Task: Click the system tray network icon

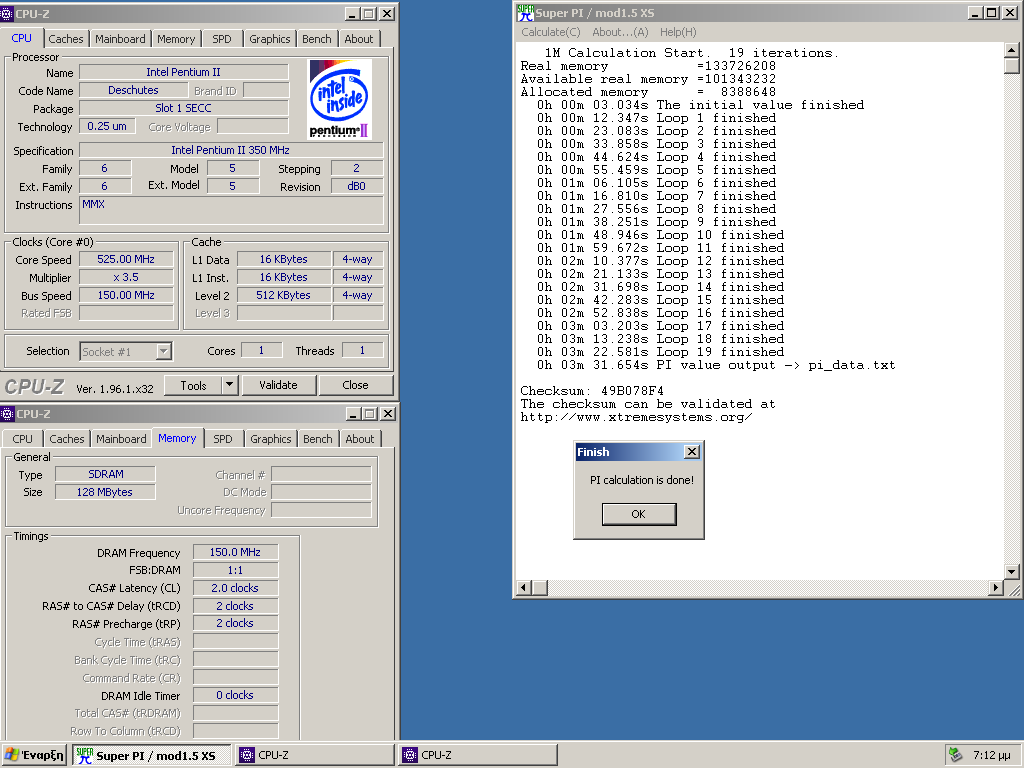Action: click(x=955, y=755)
